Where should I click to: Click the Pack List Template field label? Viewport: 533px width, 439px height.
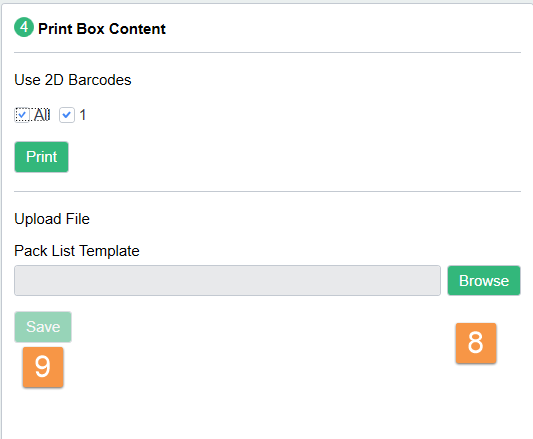pyautogui.click(x=77, y=251)
